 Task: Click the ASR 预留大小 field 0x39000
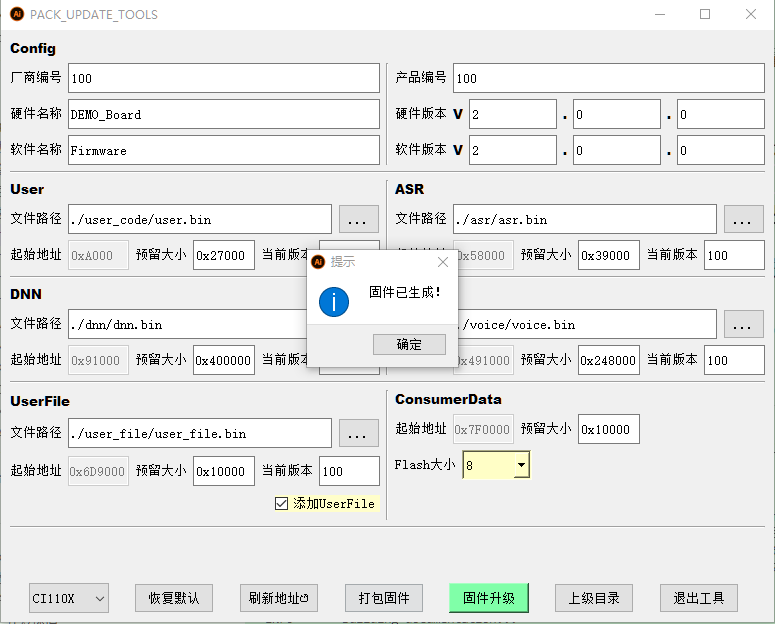(609, 255)
